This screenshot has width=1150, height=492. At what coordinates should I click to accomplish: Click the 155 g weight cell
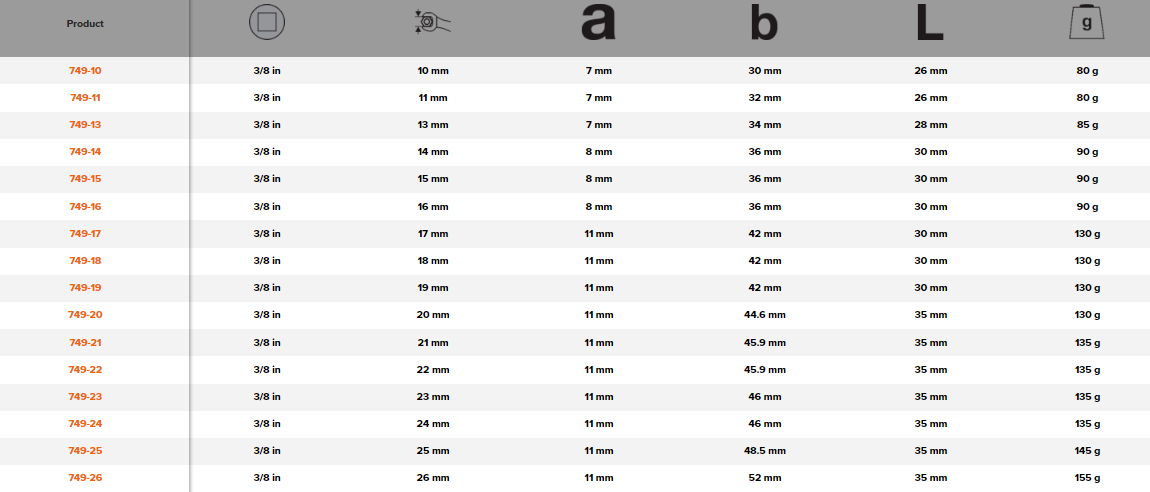(1086, 478)
